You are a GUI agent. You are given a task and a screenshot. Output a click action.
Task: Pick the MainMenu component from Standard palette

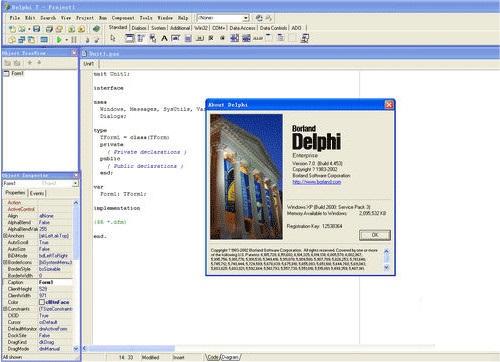(x=141, y=39)
